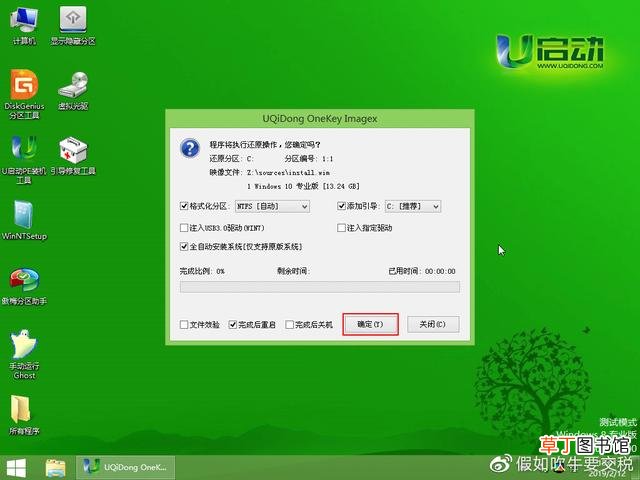Click the Windows 10 专业版 [13.24 GB] text
This screenshot has width=640, height=480.
click(x=303, y=187)
